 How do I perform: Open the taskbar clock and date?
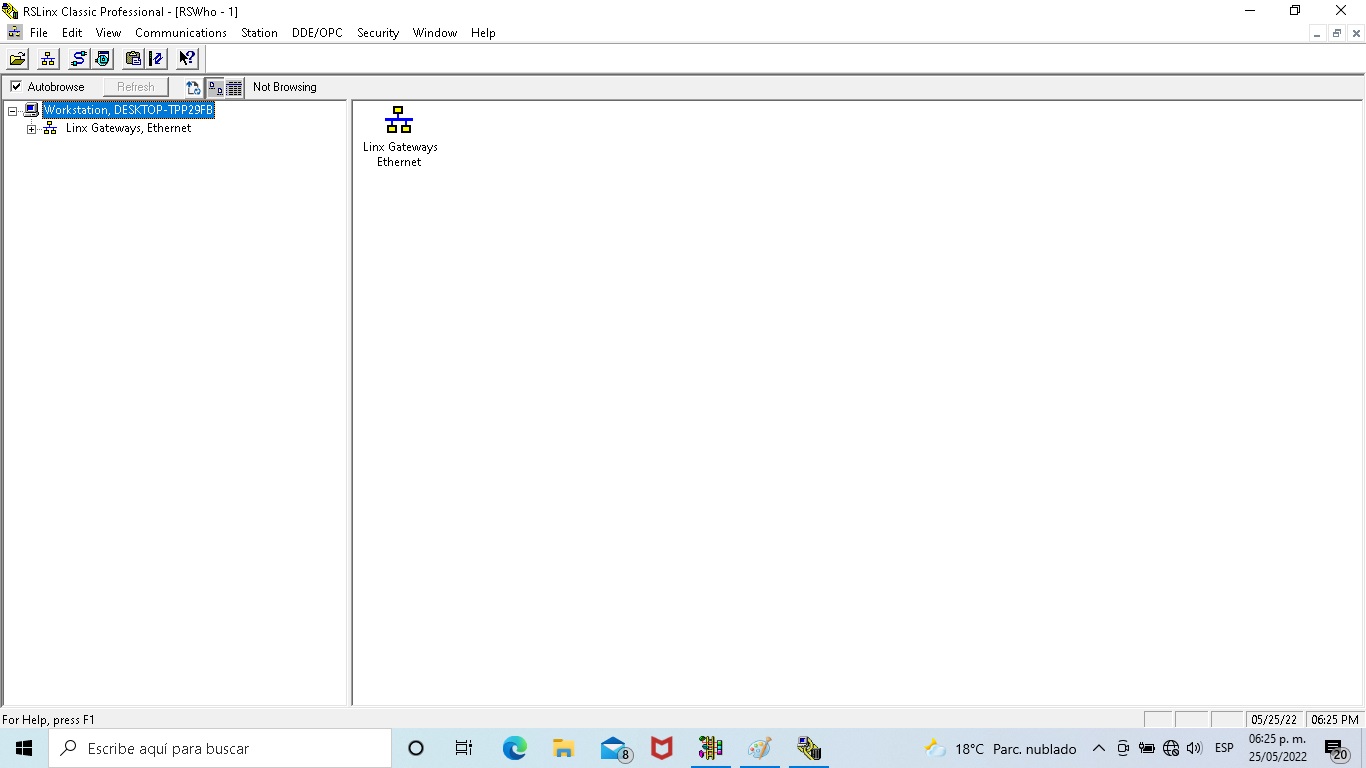click(x=1277, y=748)
